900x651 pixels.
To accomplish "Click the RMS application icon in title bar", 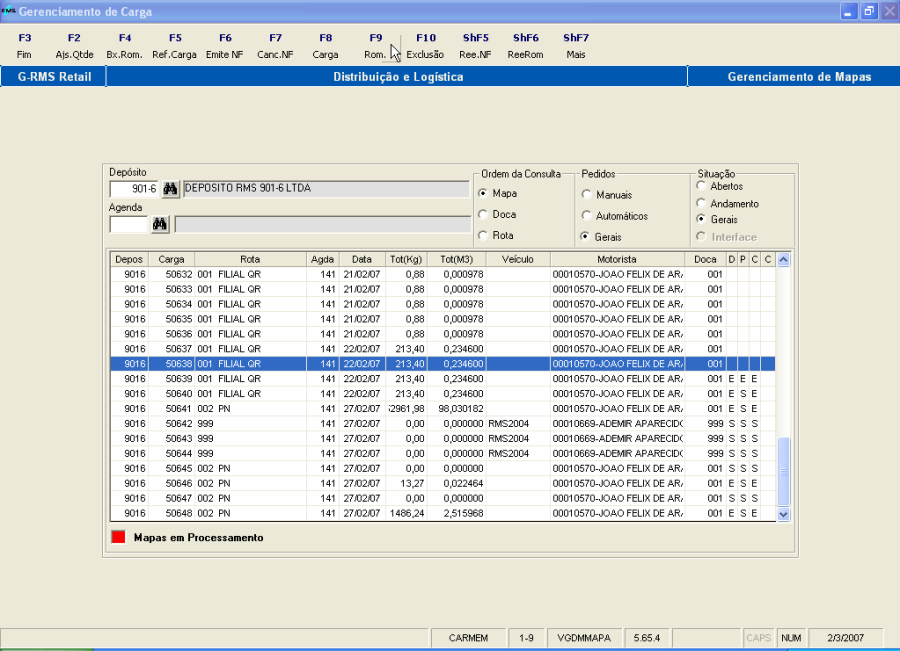I will click(x=8, y=11).
